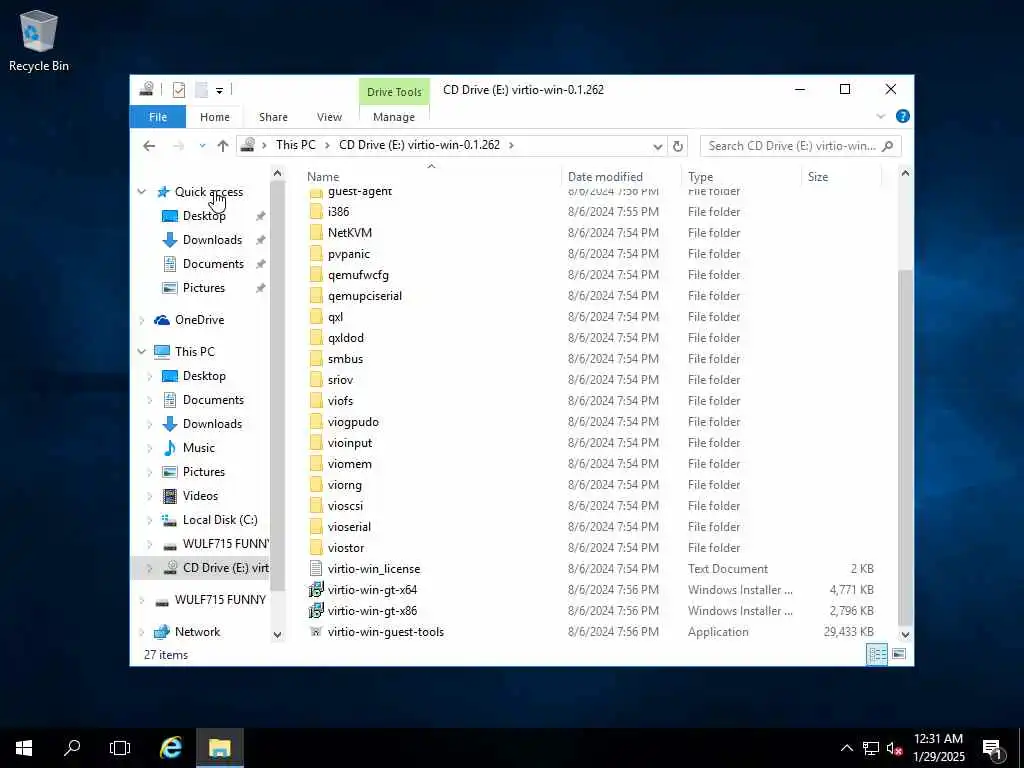The height and width of the screenshot is (768, 1024).
Task: Click the Drive Tools contextual tab header
Action: (x=394, y=92)
